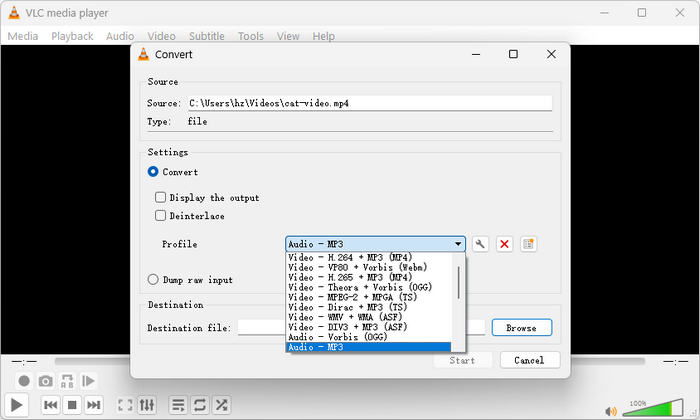Click the Destination file input field
The image size is (700, 420).
click(361, 328)
